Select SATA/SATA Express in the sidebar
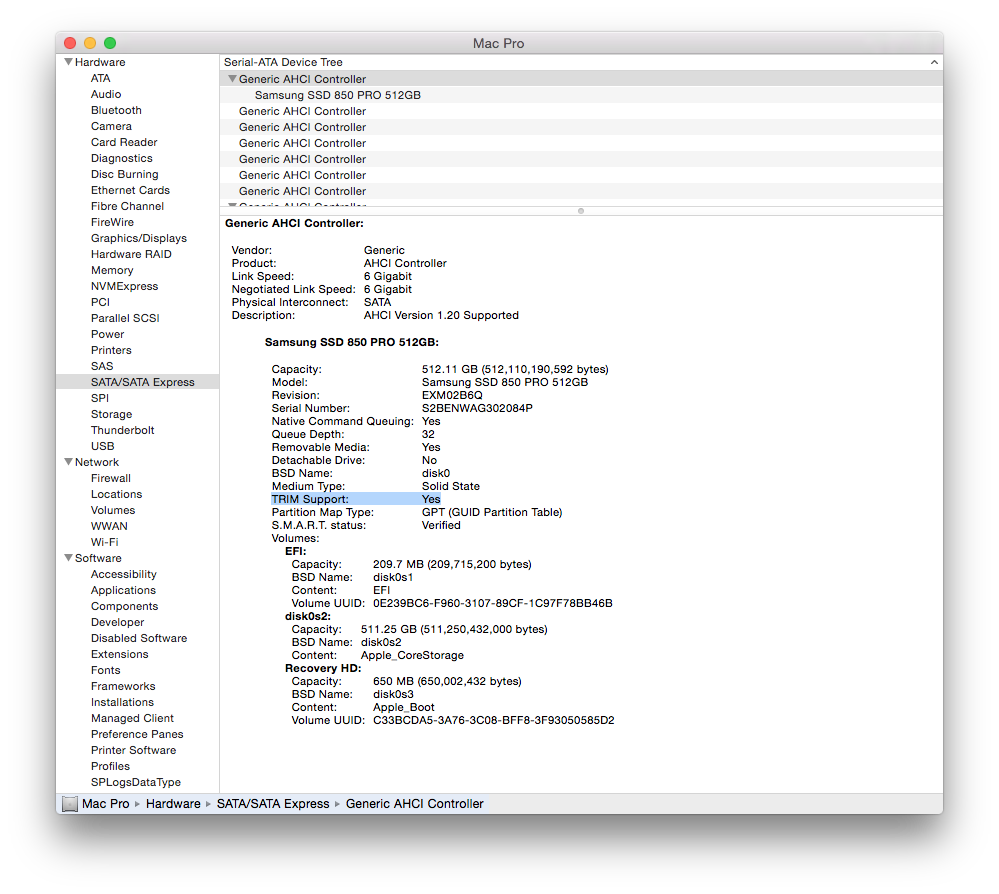999x894 pixels. tap(138, 382)
